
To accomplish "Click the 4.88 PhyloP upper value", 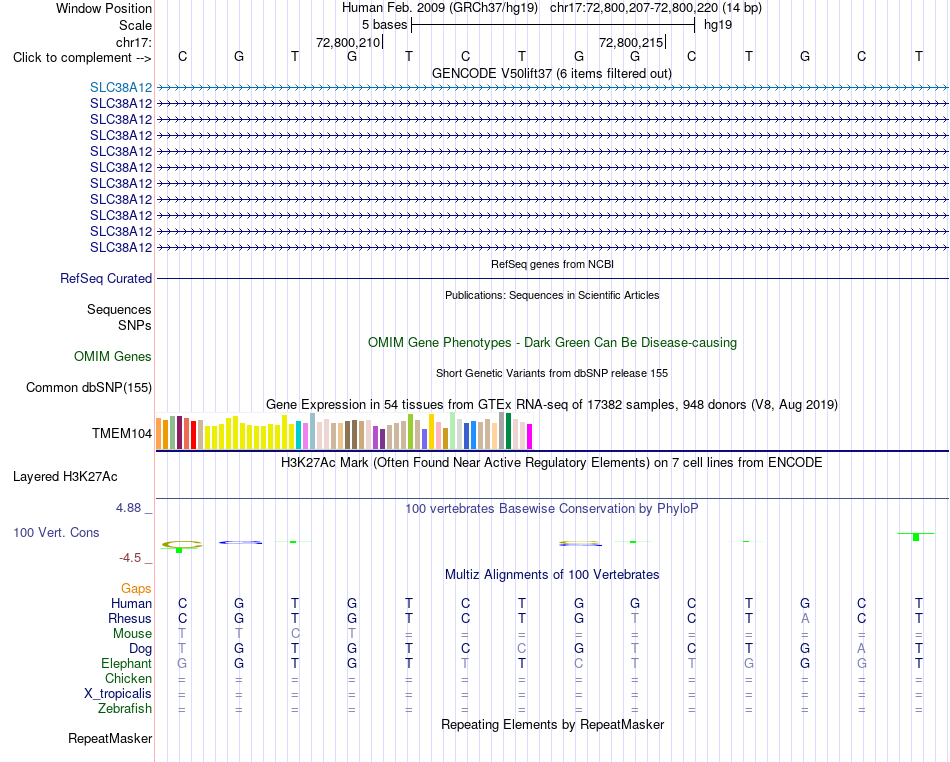I will click(129, 508).
